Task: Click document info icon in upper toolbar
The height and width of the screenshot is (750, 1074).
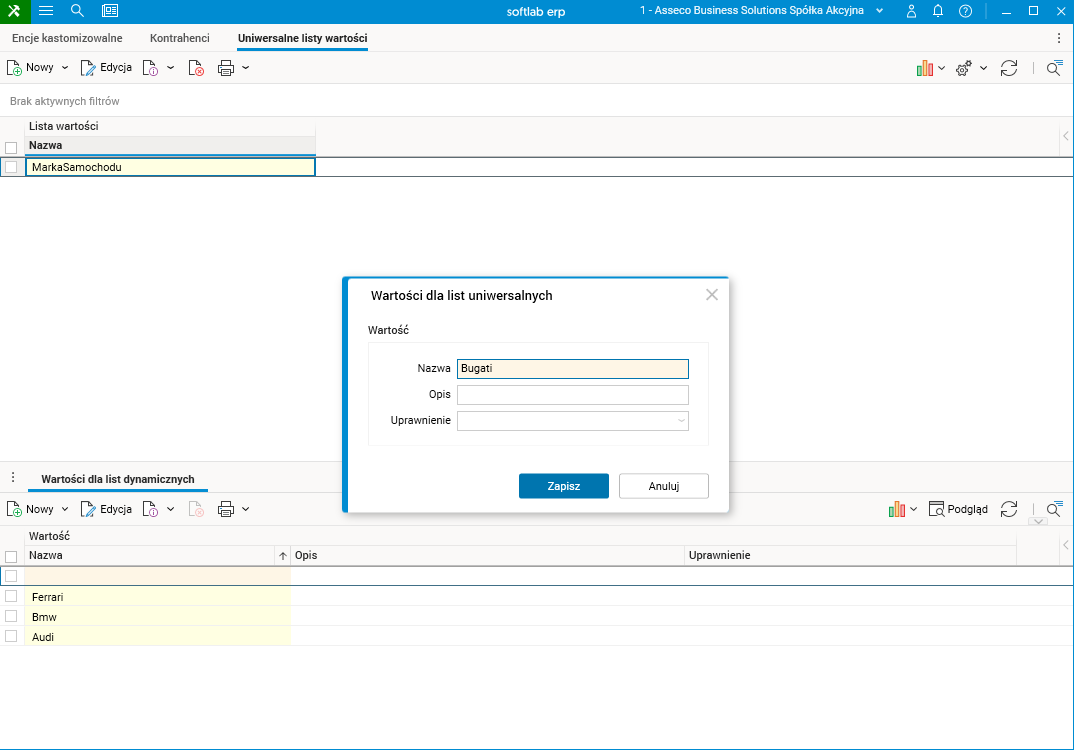Action: coord(150,68)
